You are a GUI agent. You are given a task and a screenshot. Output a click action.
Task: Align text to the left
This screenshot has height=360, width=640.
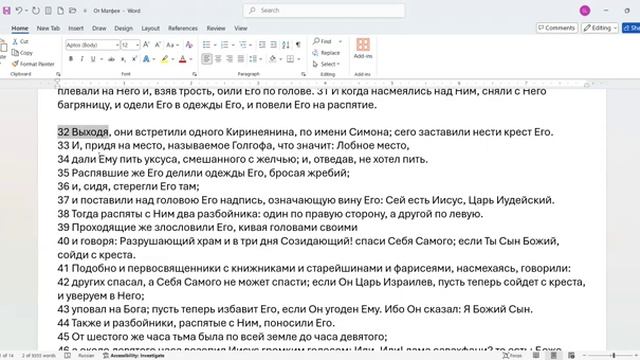pyautogui.click(x=207, y=59)
